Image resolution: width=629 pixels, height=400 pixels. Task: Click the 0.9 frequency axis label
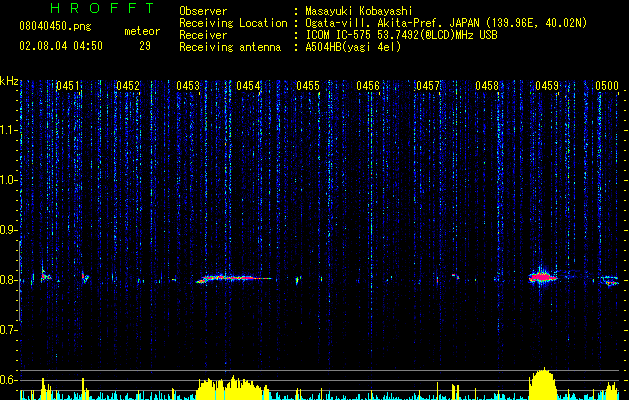click(7, 230)
